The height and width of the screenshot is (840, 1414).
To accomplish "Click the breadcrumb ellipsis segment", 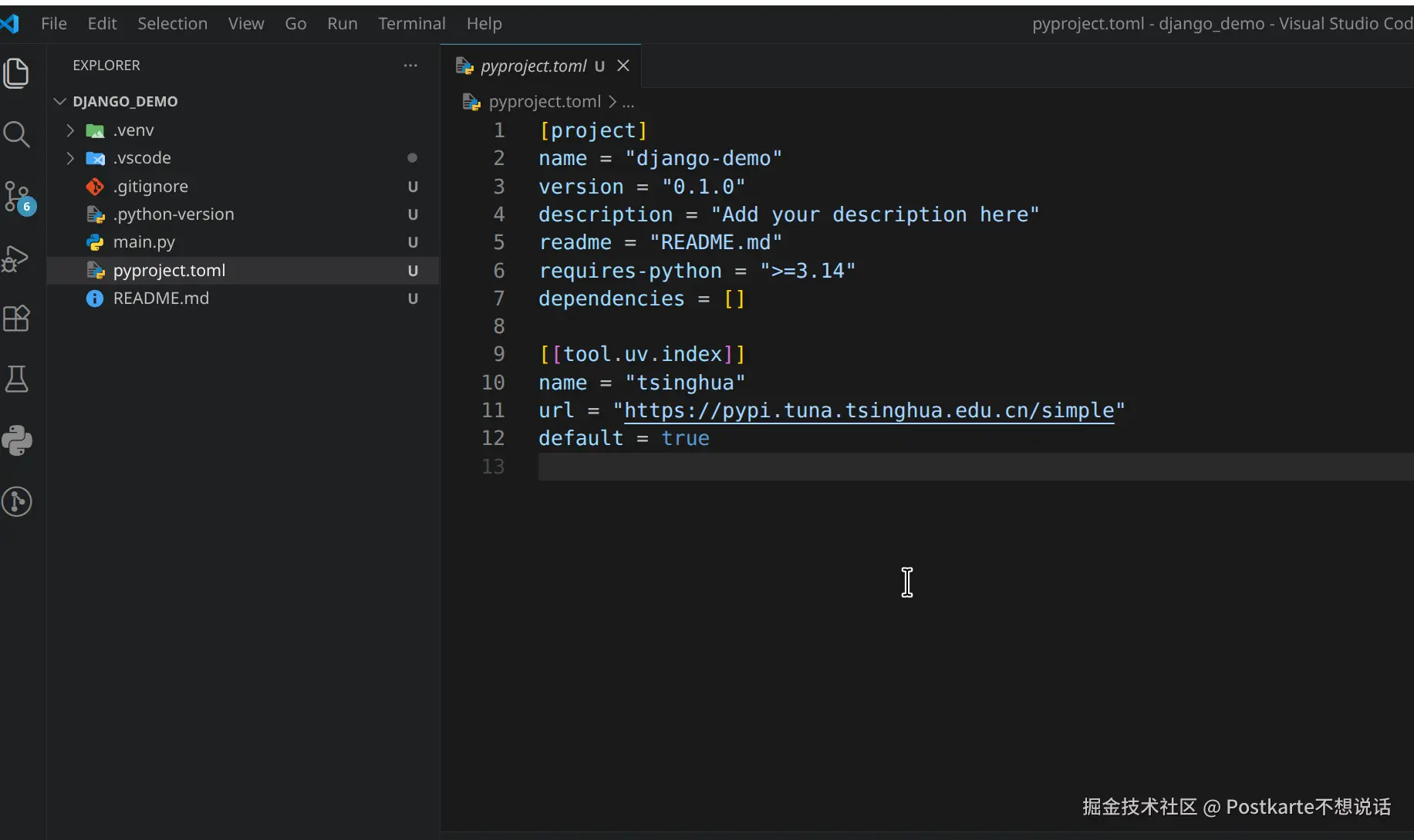I will pyautogui.click(x=628, y=102).
